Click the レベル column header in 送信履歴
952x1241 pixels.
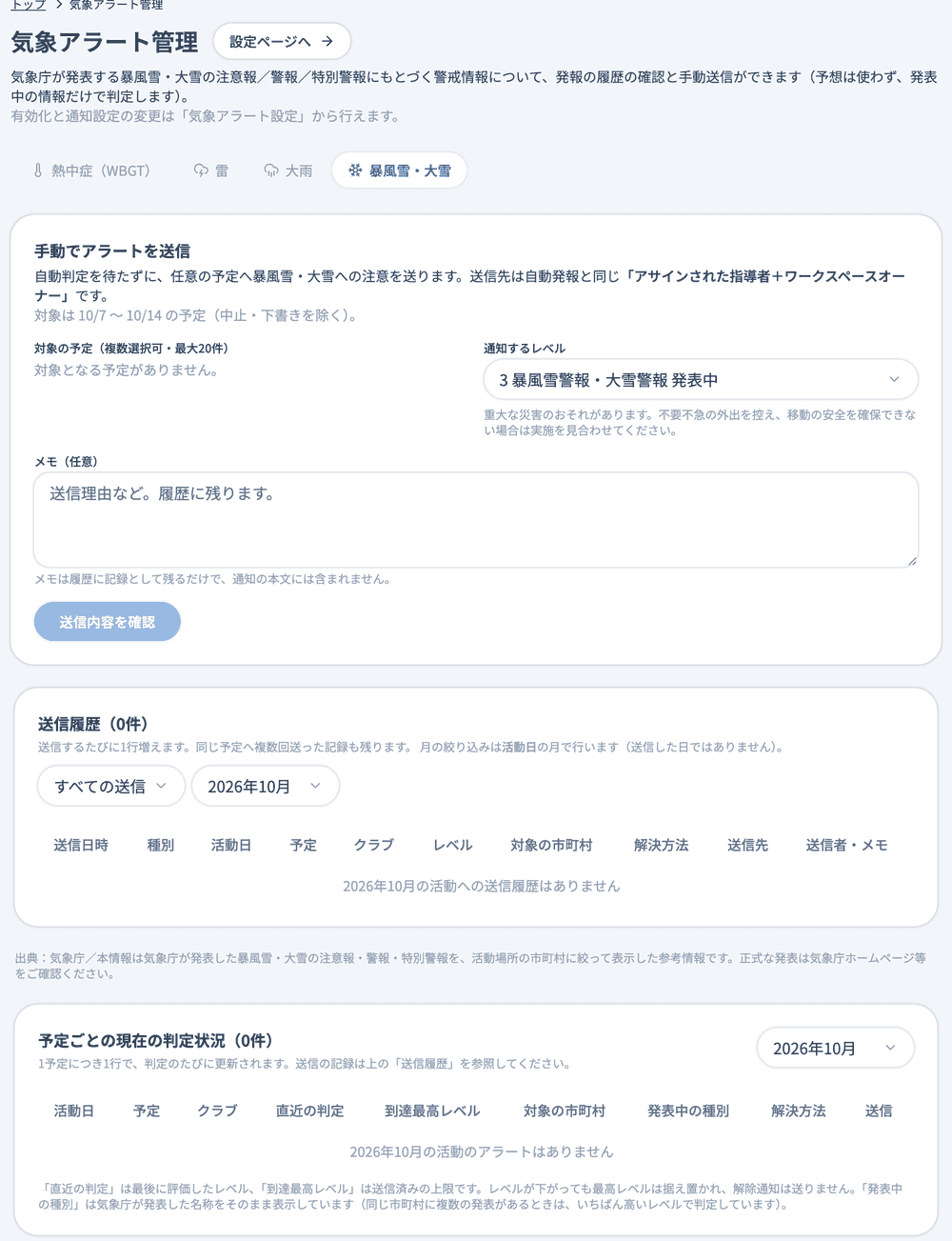(452, 845)
